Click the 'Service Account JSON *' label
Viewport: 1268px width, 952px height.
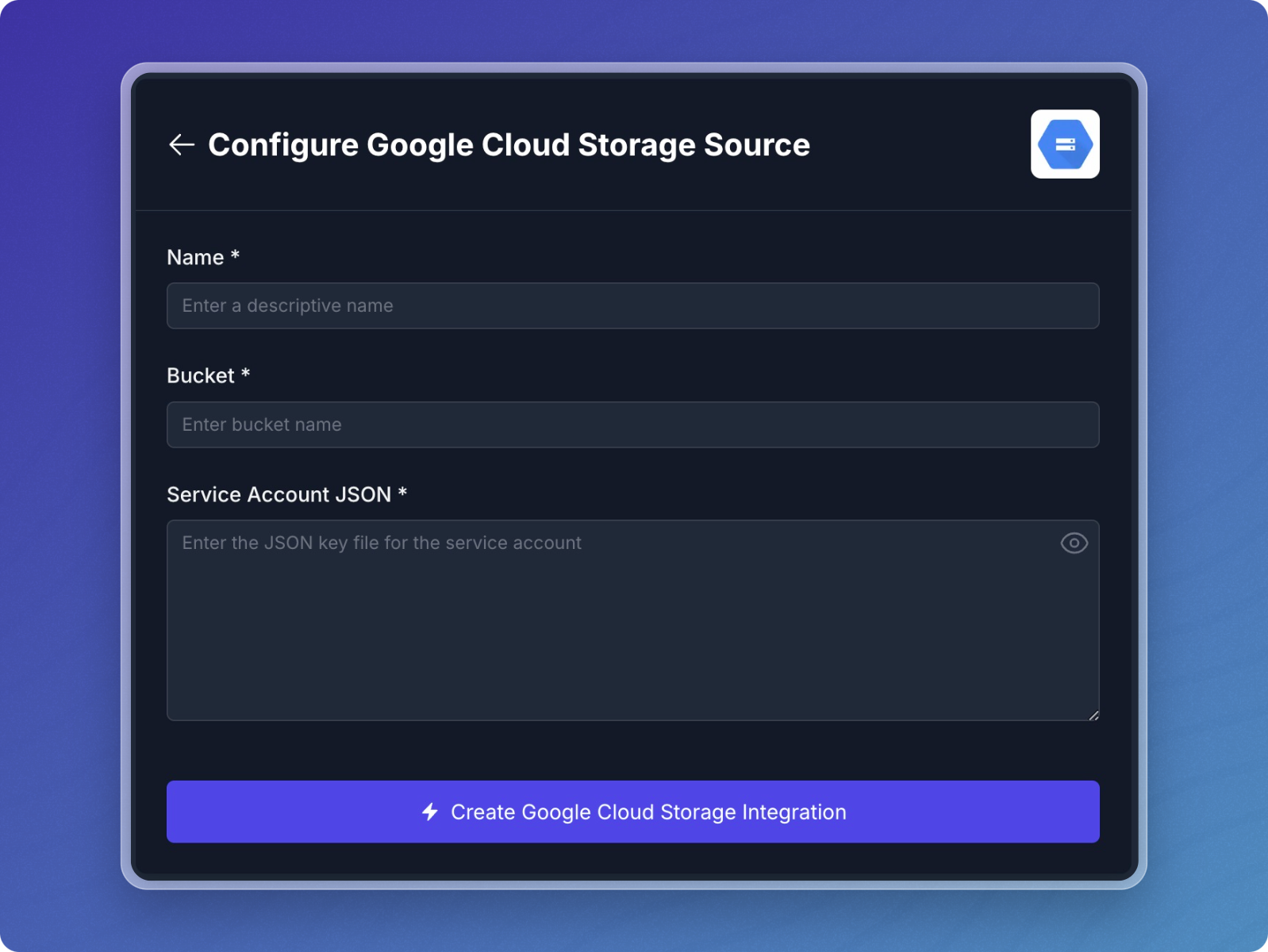(x=286, y=495)
